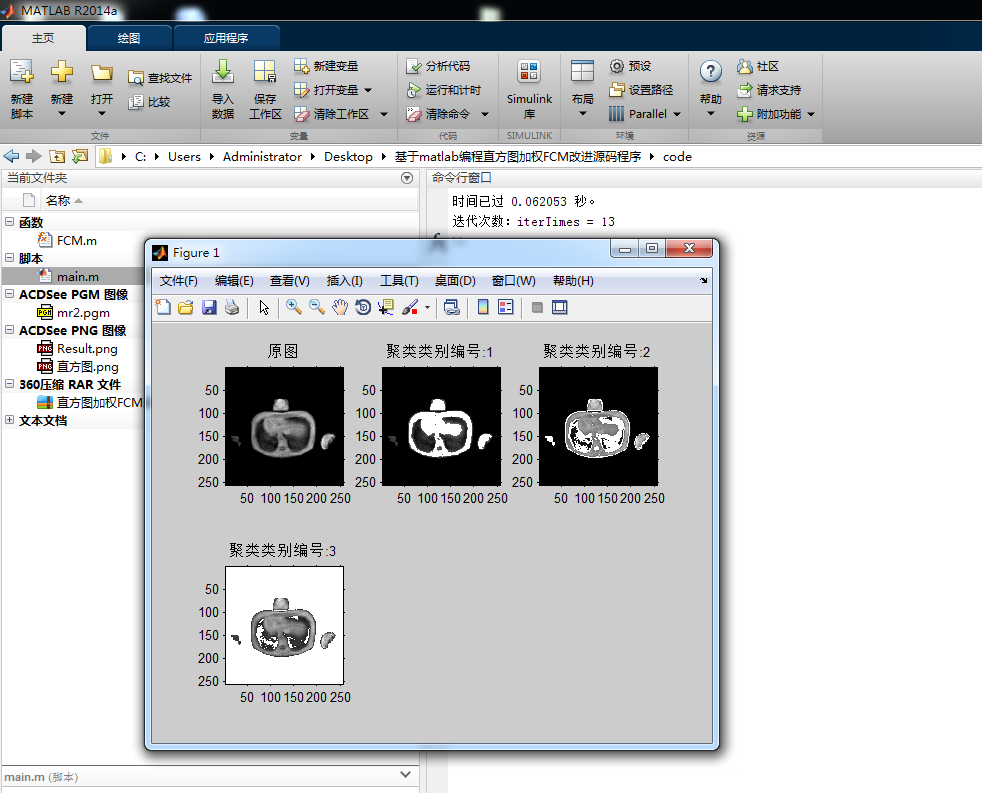Open brush color dropdown arrow
982x793 pixels.
click(427, 308)
